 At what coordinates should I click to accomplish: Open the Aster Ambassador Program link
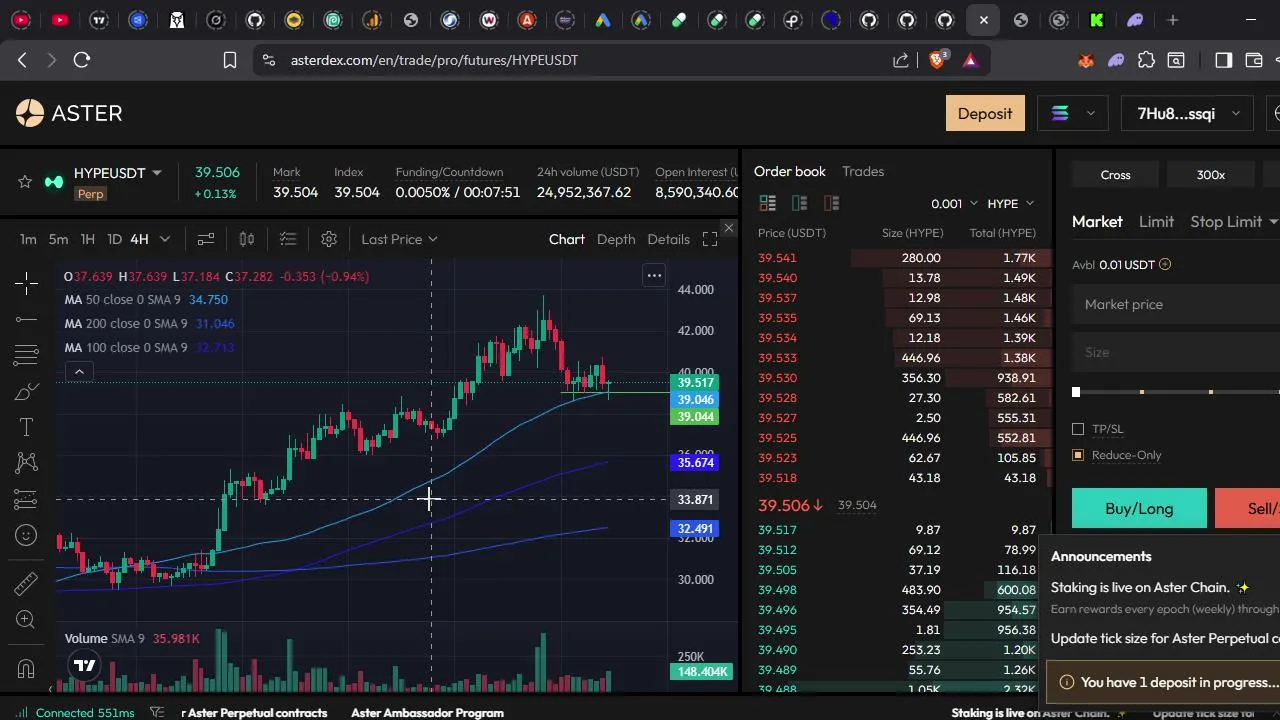(x=427, y=713)
